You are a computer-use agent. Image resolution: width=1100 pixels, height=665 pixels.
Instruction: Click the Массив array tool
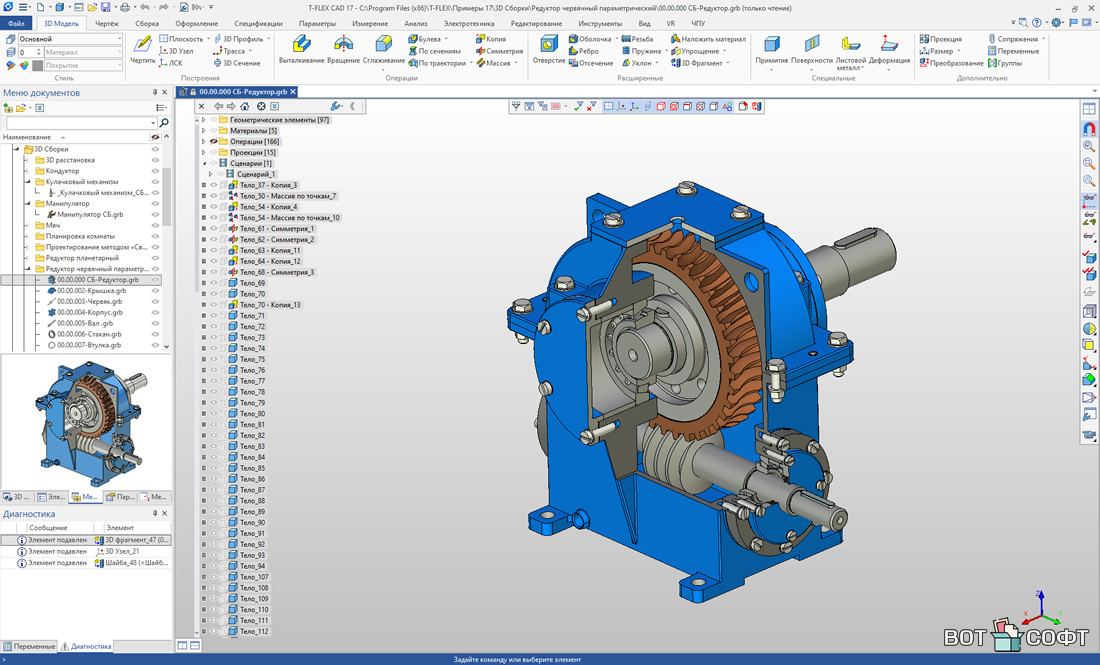494,63
